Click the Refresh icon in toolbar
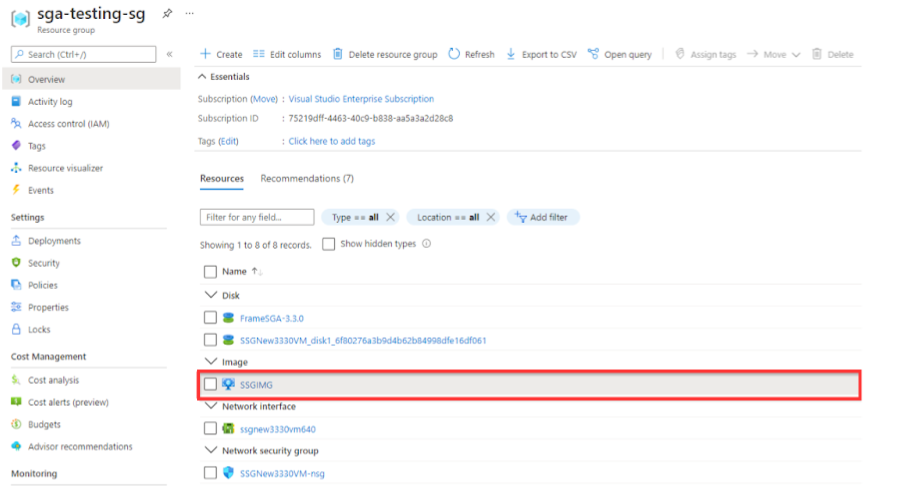The image size is (912, 499). [454, 54]
